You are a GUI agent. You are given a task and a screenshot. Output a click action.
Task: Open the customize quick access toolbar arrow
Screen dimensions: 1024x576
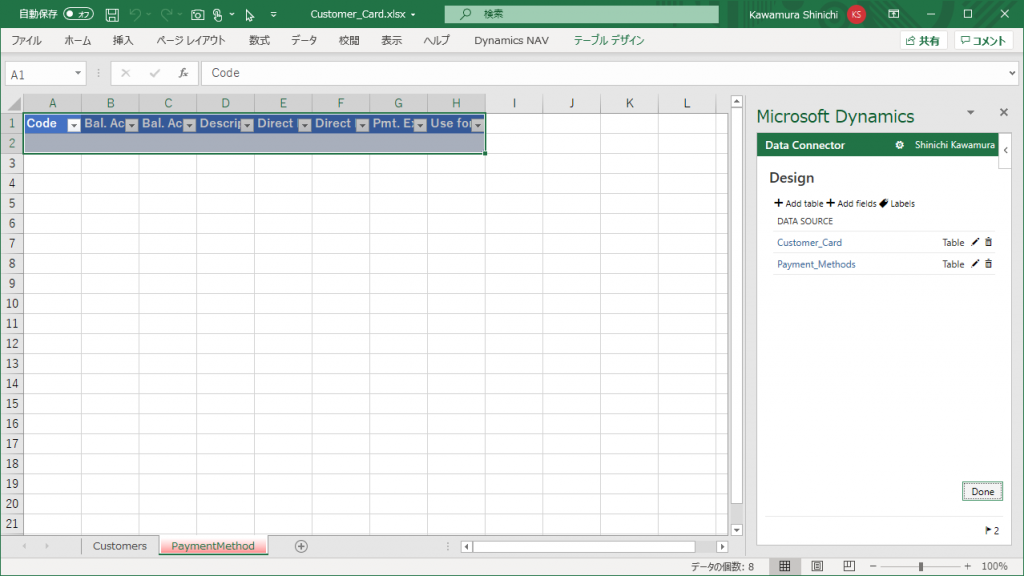click(x=274, y=14)
